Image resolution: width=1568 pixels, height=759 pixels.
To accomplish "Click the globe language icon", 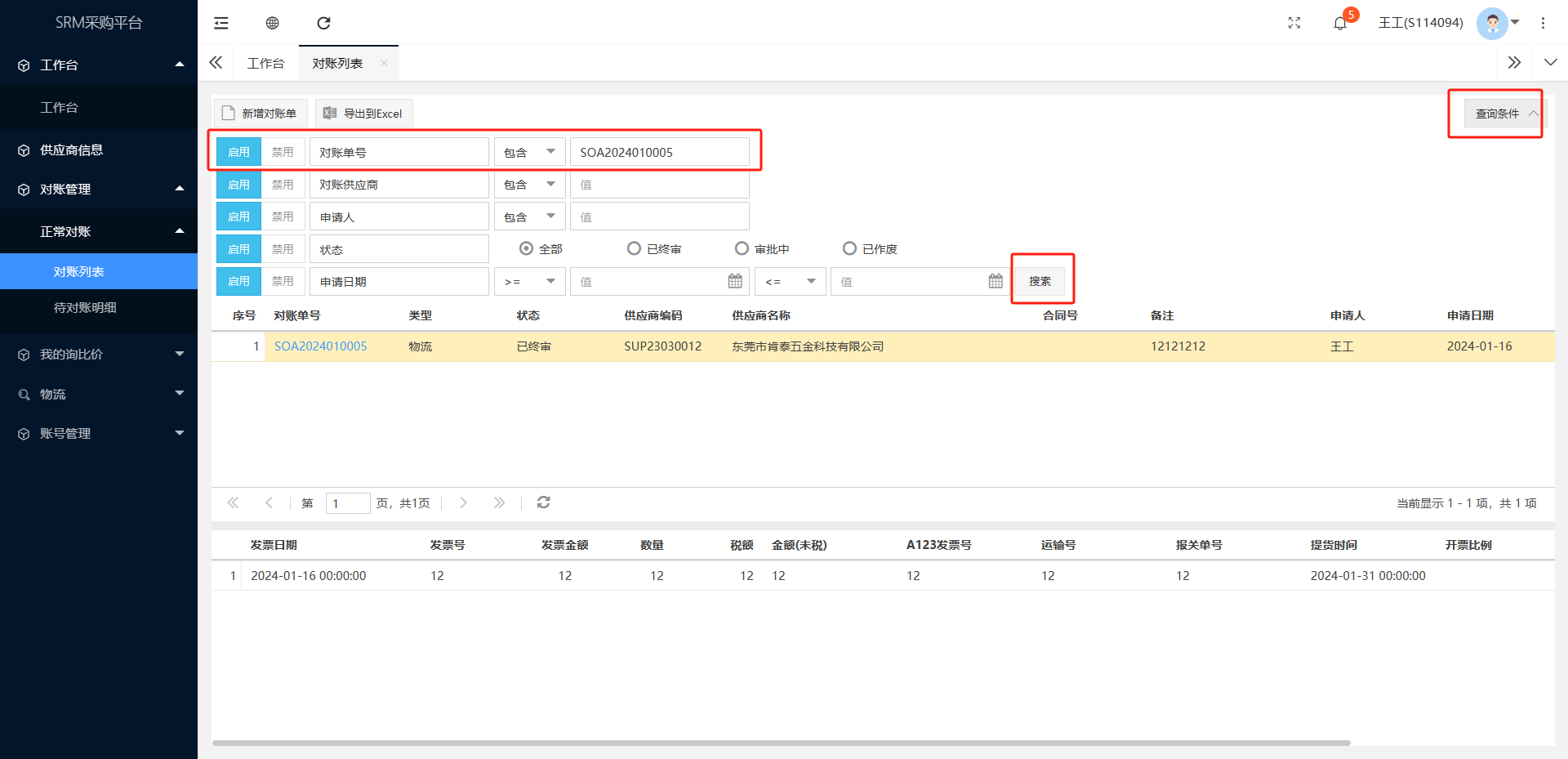I will point(273,23).
